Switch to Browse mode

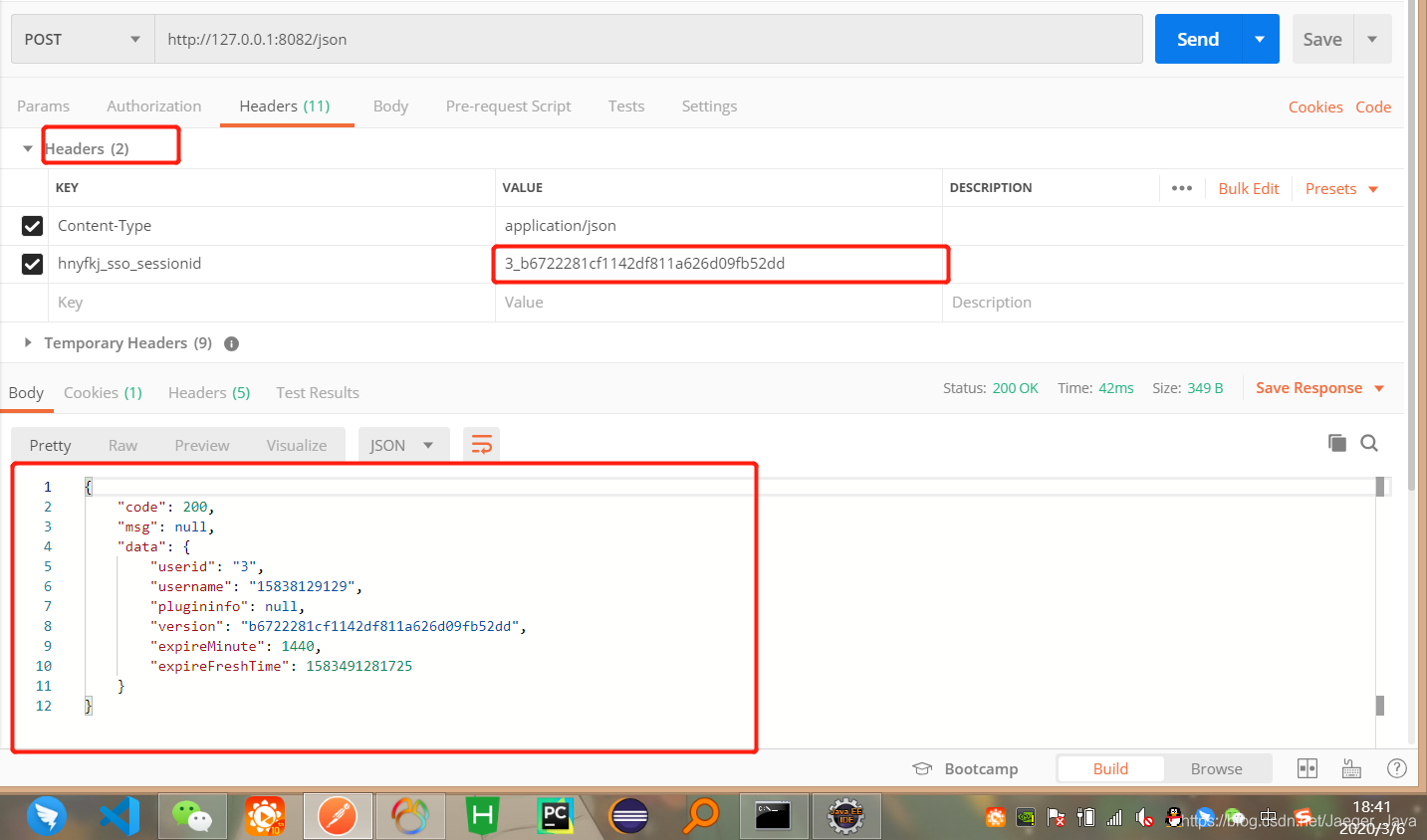pyautogui.click(x=1217, y=768)
